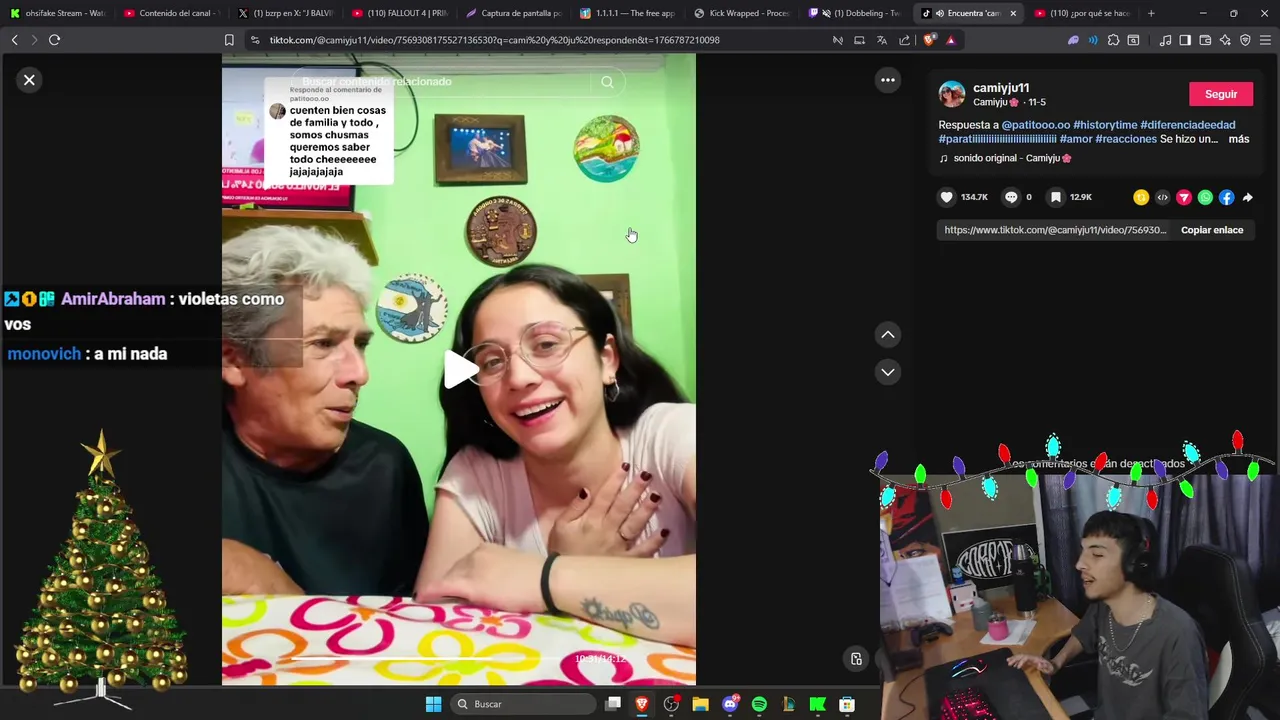Click the taskbar Buscar search box

(x=523, y=704)
